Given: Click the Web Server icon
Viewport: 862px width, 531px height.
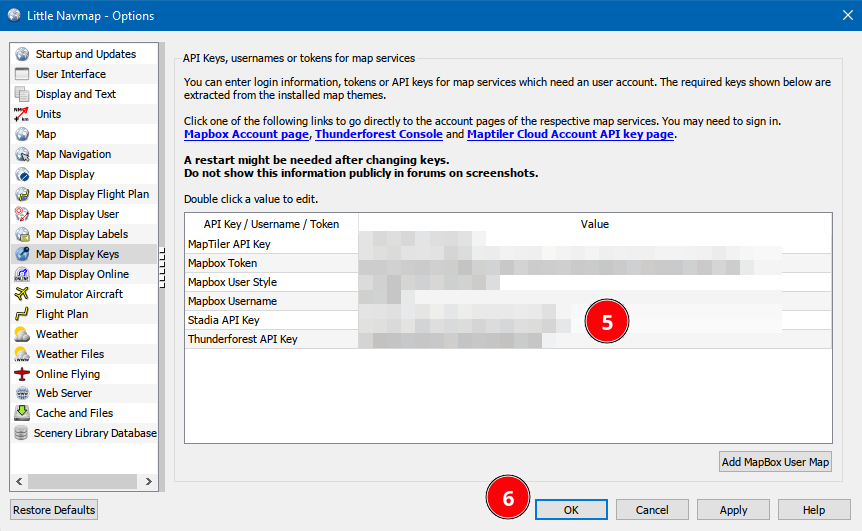Looking at the screenshot, I should pyautogui.click(x=22, y=393).
